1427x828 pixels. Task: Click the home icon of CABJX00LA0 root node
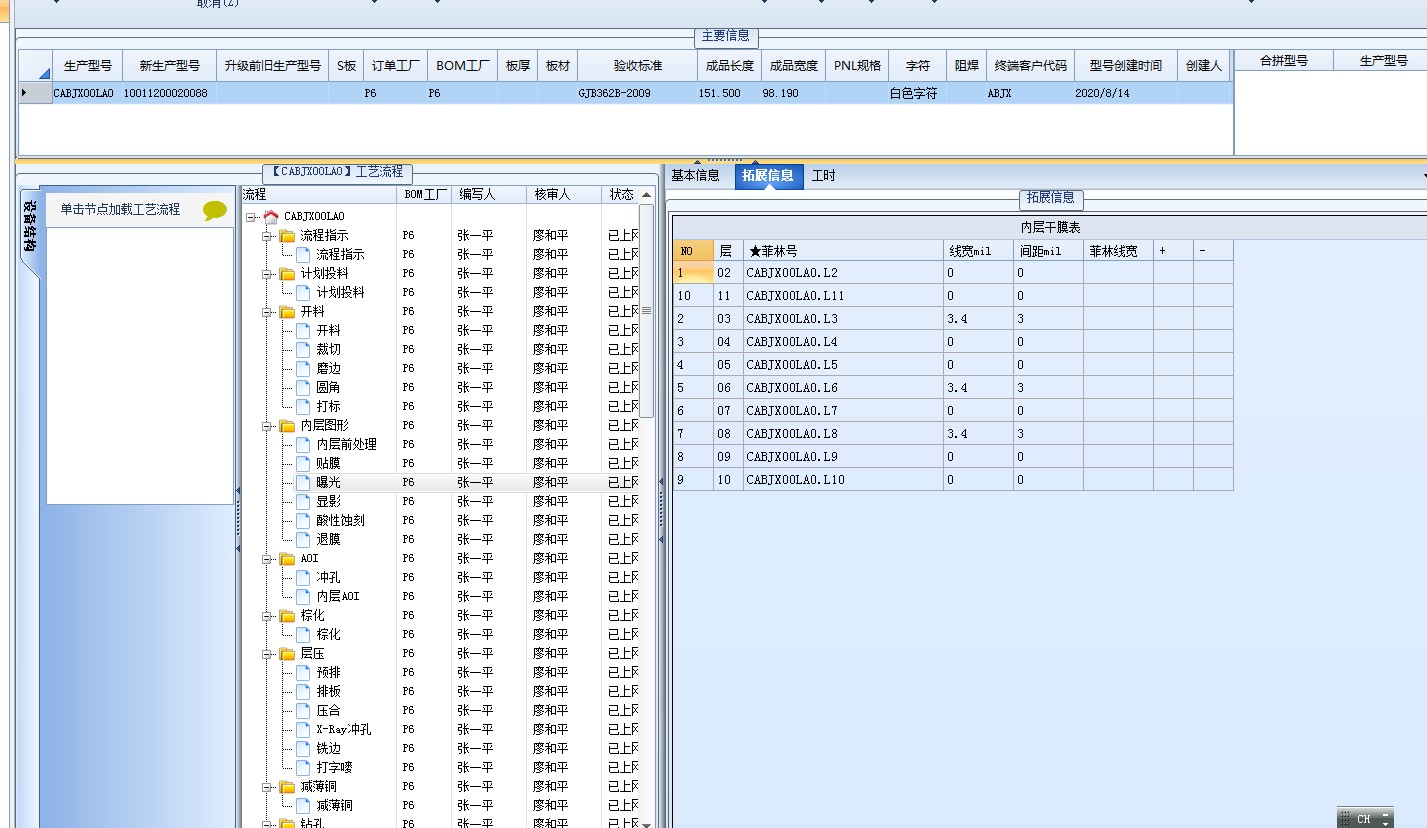click(x=271, y=216)
